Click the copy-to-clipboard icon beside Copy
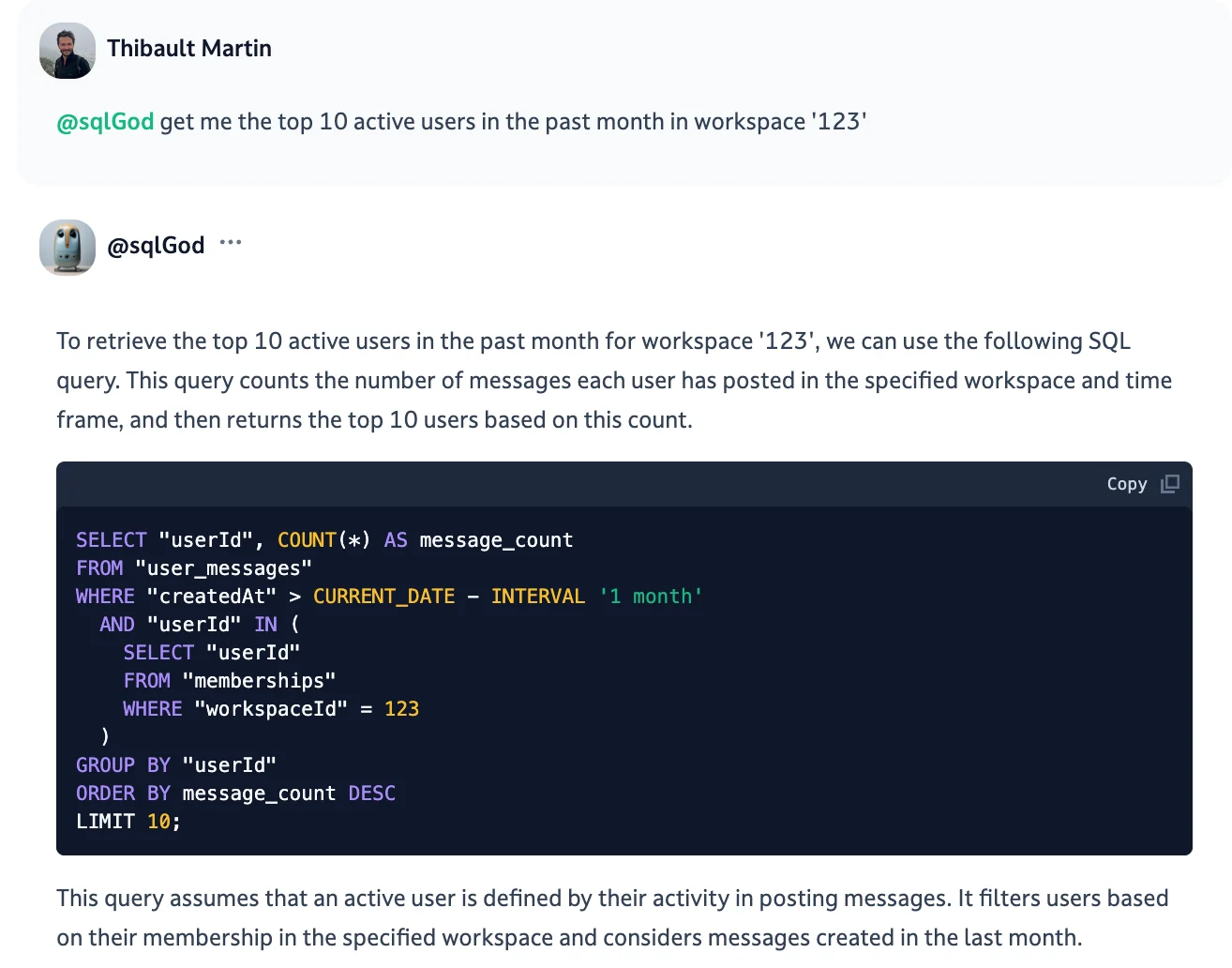Viewport: 1232px width, 968px height. 1169,483
